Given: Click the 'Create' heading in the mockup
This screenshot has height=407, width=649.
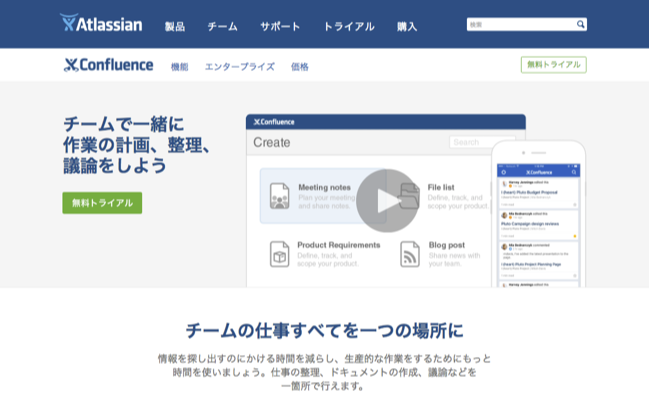Looking at the screenshot, I should point(272,142).
